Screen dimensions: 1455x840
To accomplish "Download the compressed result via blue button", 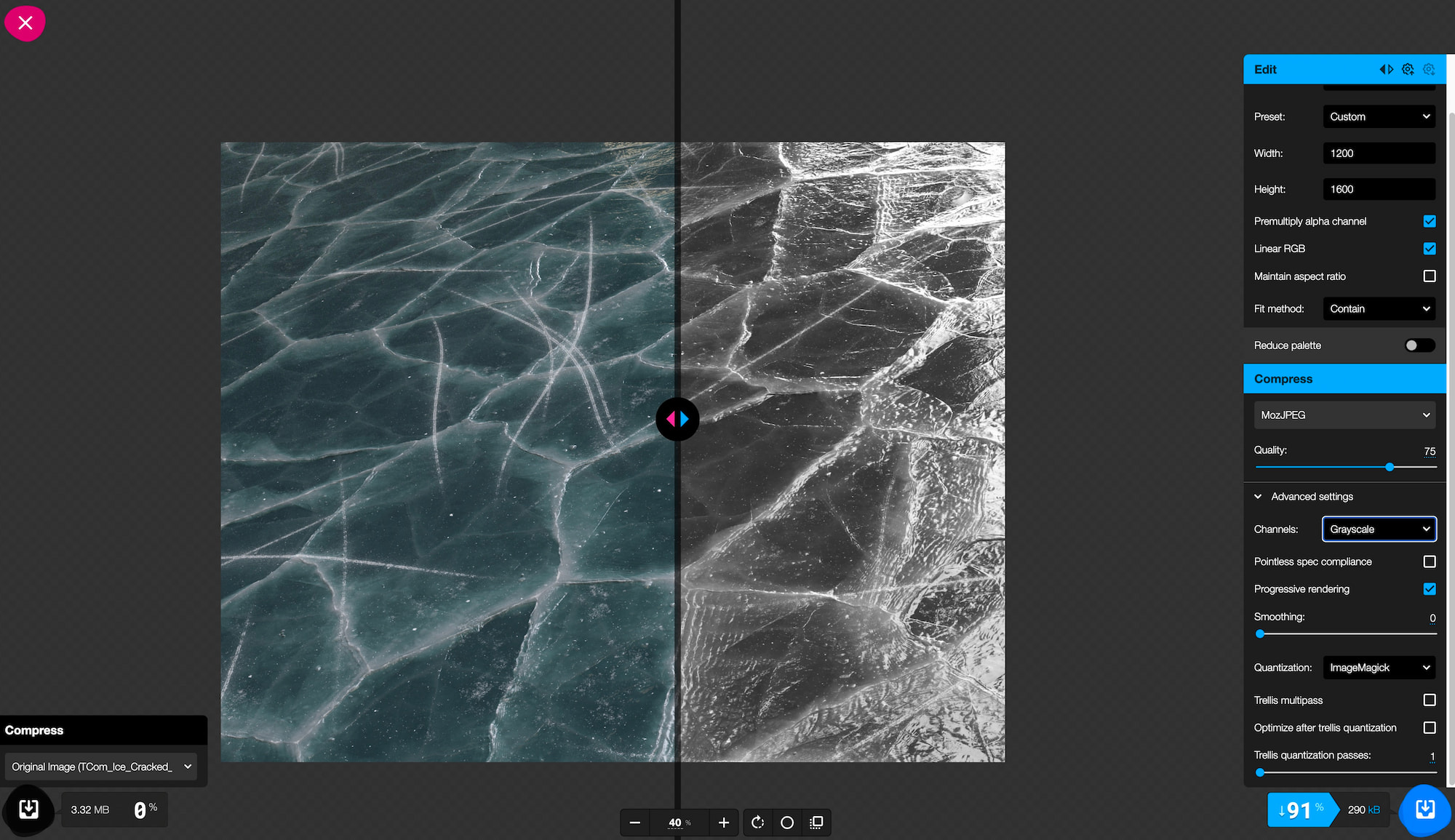I will pos(1424,810).
